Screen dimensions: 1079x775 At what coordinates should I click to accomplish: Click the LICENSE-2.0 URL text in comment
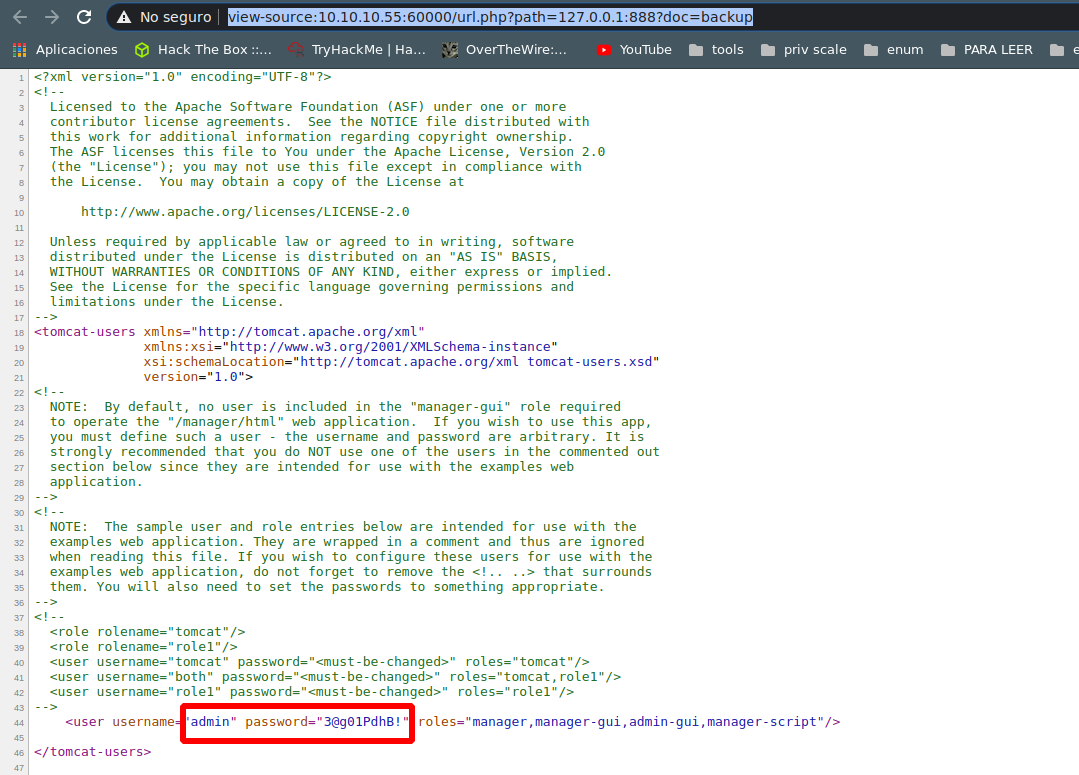(245, 212)
